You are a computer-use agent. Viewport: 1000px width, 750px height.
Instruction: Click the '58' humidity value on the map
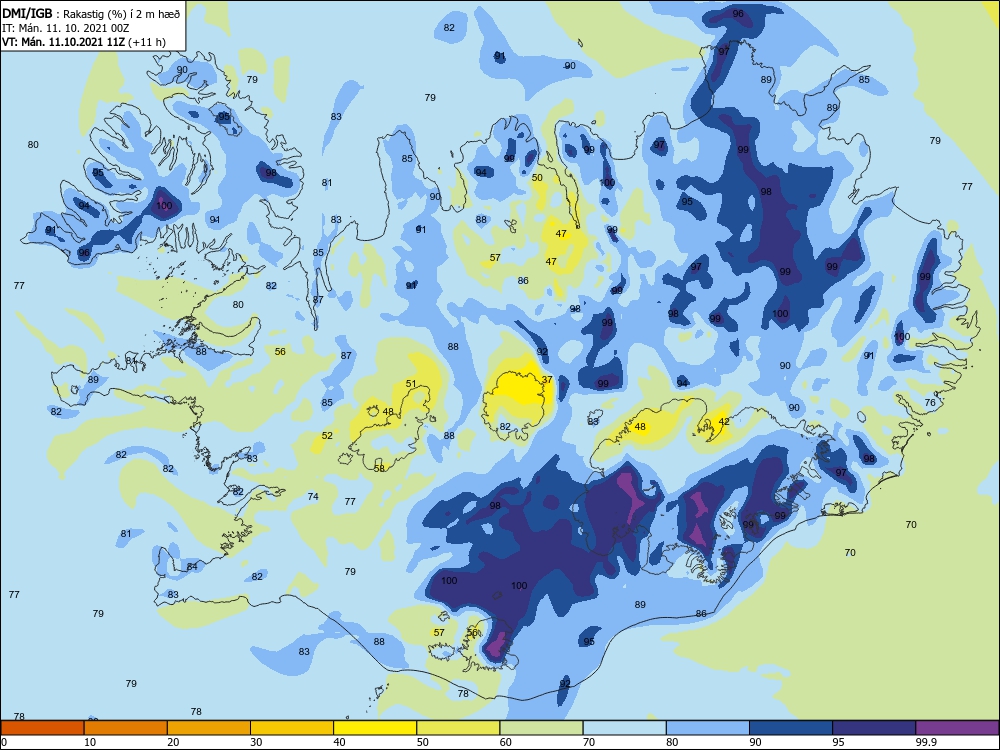[x=379, y=468]
